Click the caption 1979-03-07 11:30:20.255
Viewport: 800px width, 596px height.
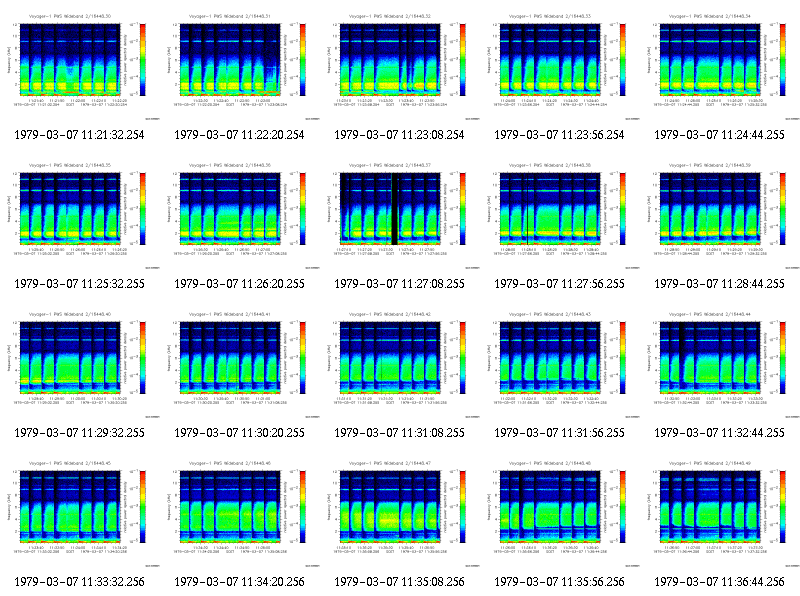coord(239,433)
